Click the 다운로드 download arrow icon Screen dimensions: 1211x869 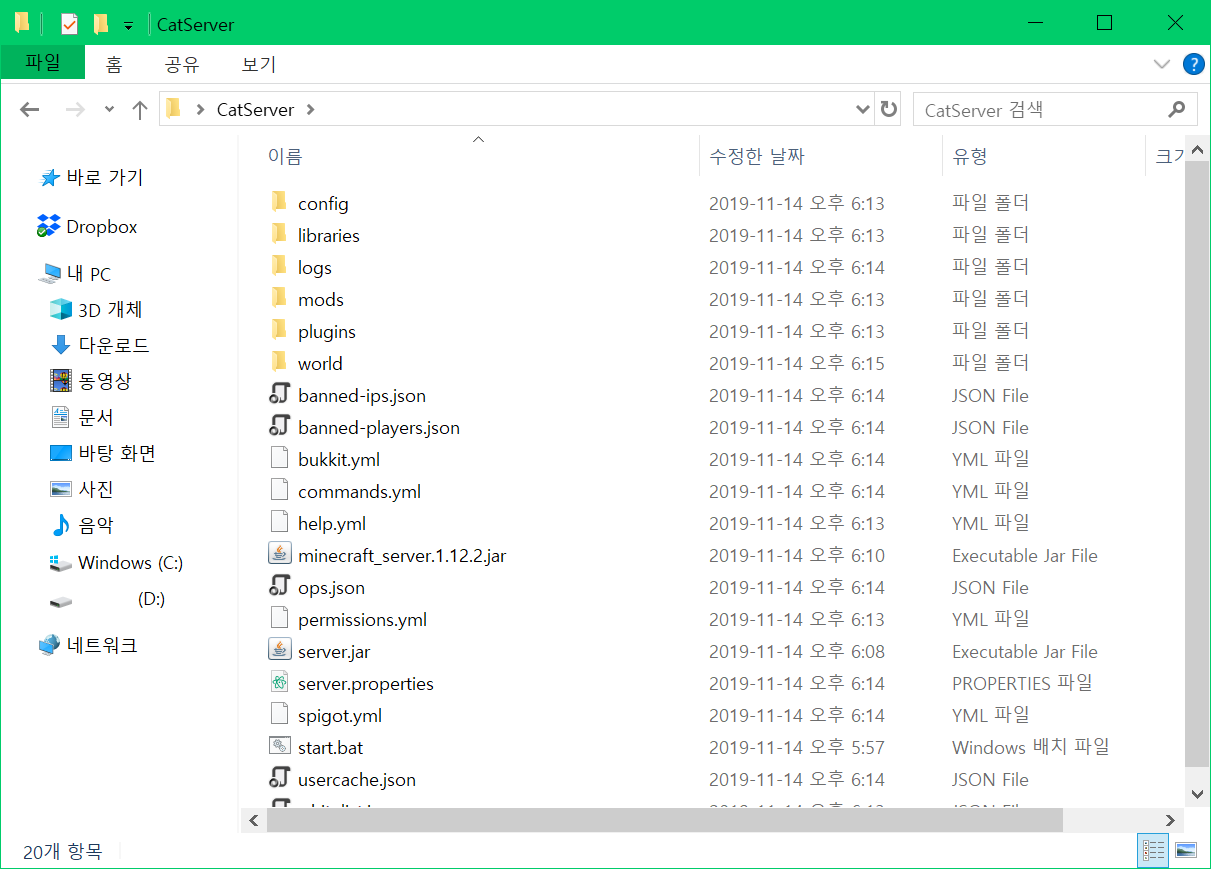(60, 345)
